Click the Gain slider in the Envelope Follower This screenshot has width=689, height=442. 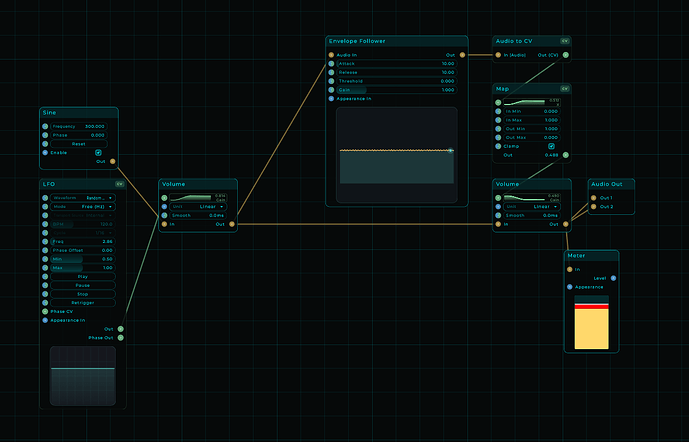click(397, 90)
